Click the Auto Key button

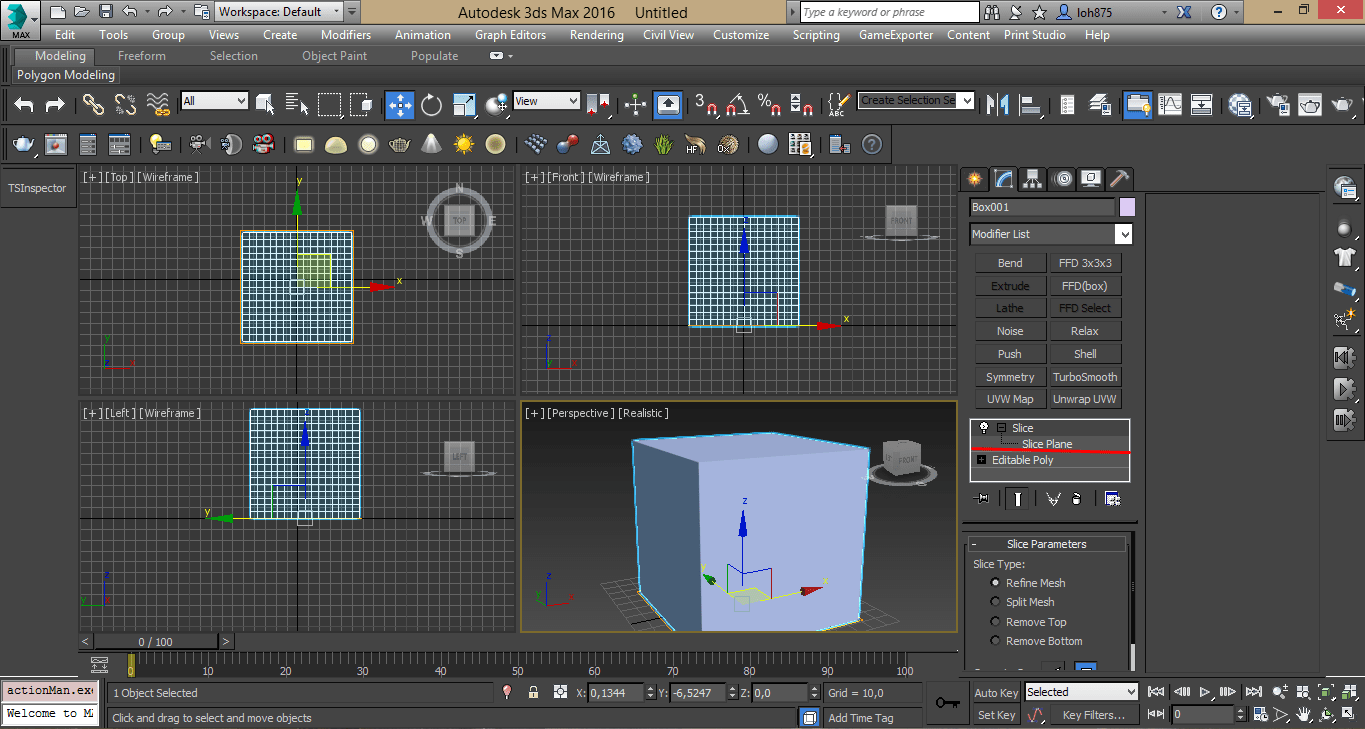[996, 693]
